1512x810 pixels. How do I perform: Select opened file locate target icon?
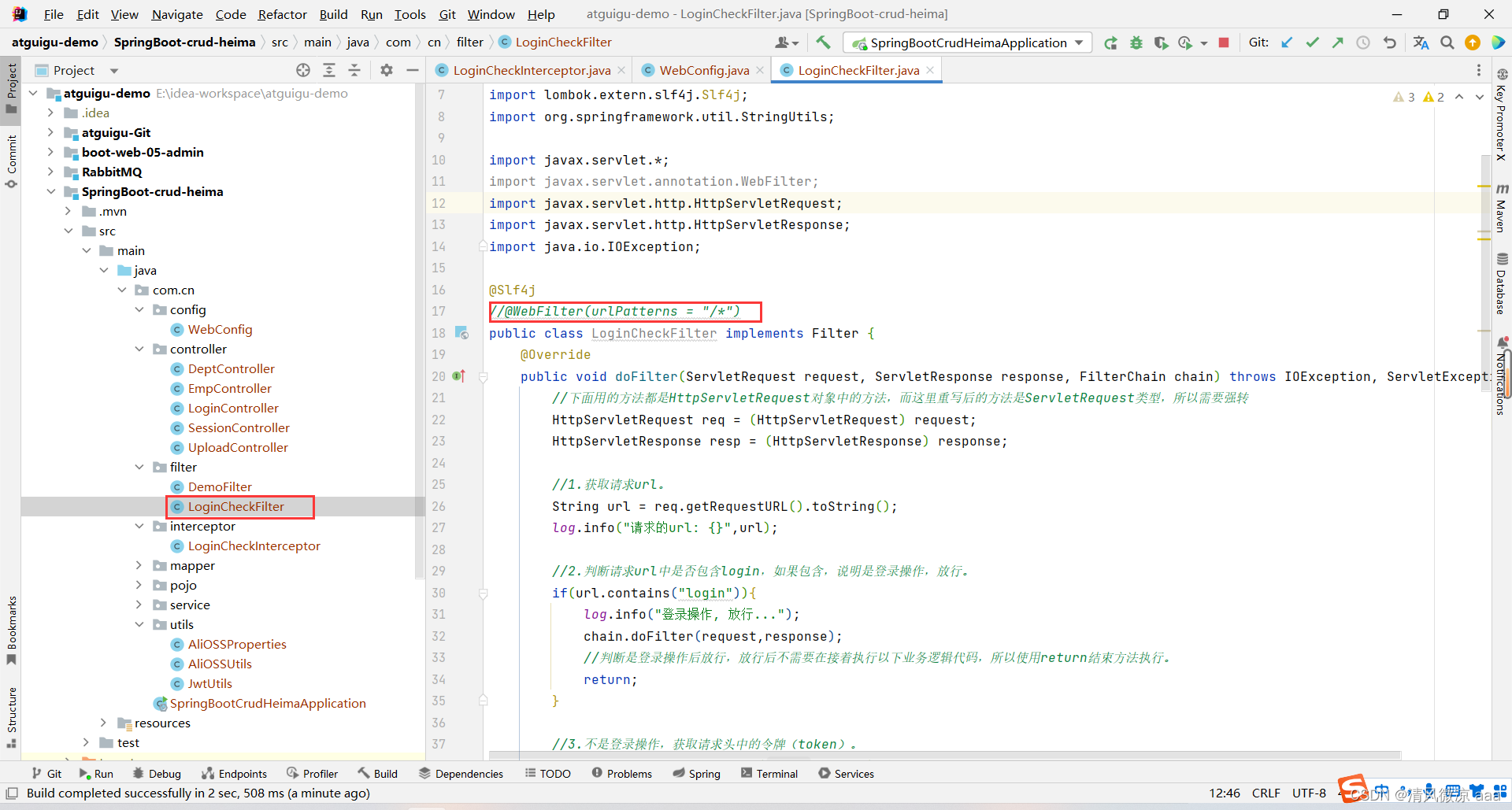click(303, 70)
